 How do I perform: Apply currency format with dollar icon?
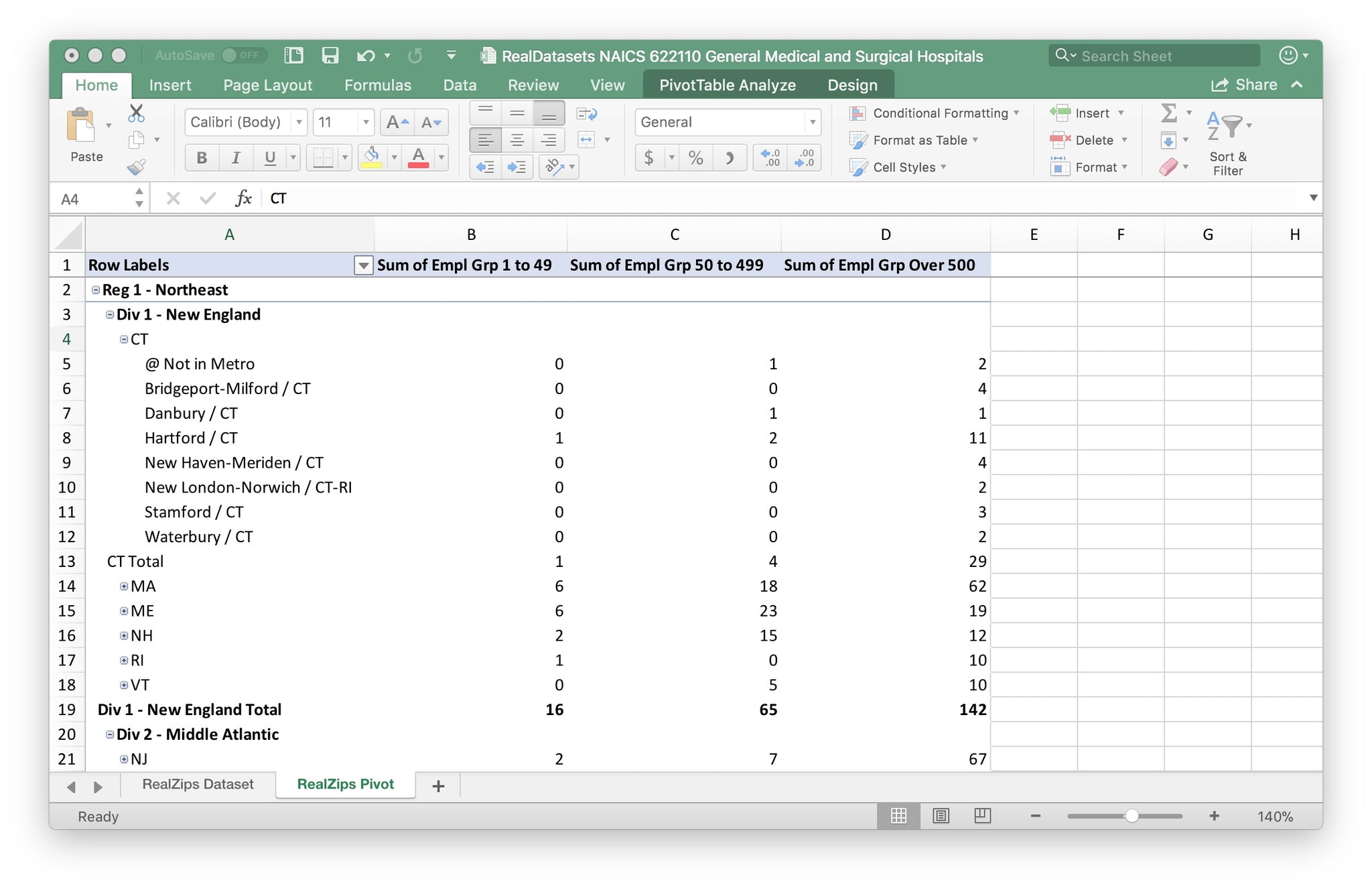(x=648, y=158)
